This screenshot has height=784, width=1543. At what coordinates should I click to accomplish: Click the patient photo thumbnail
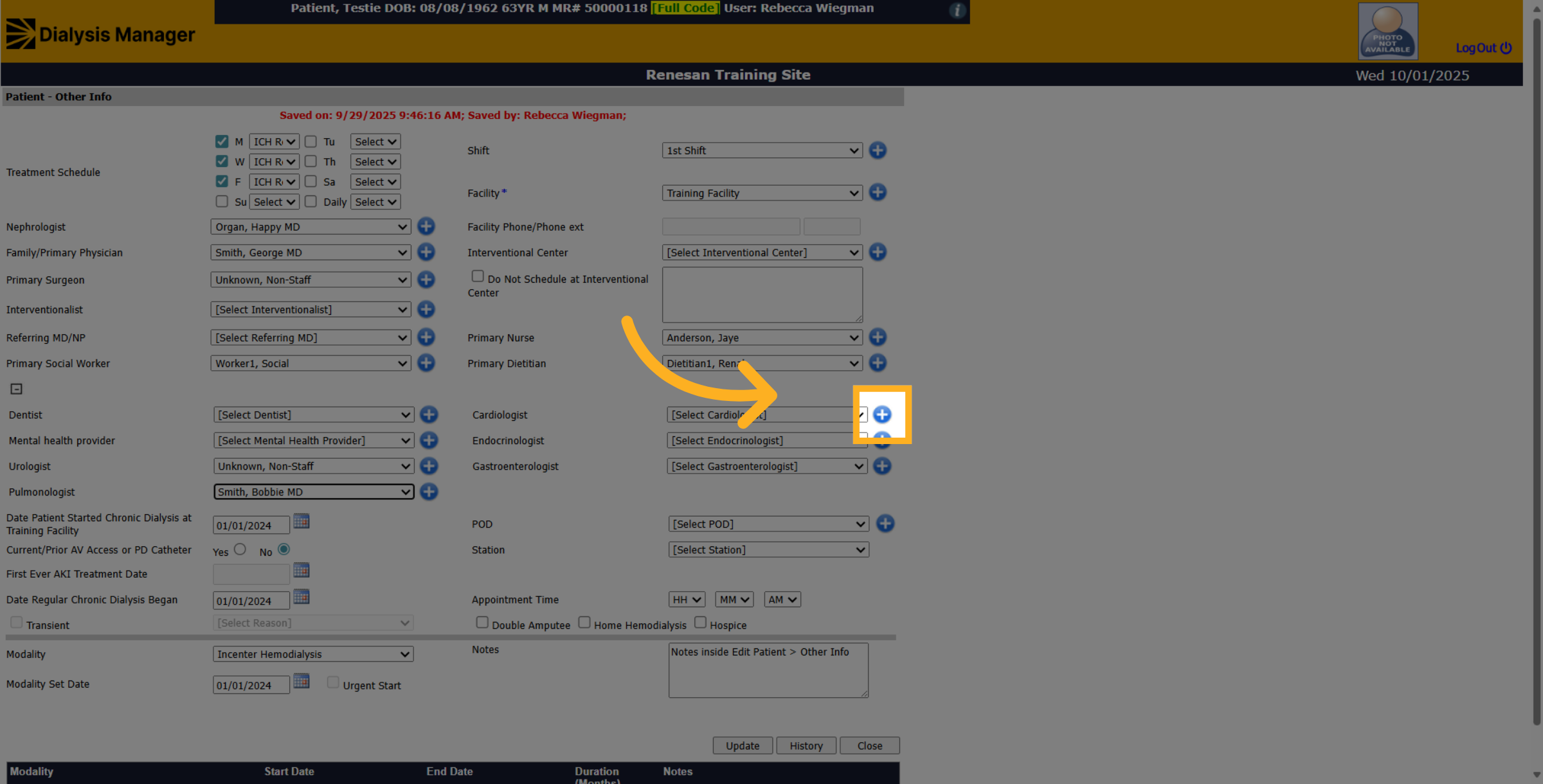1388,31
